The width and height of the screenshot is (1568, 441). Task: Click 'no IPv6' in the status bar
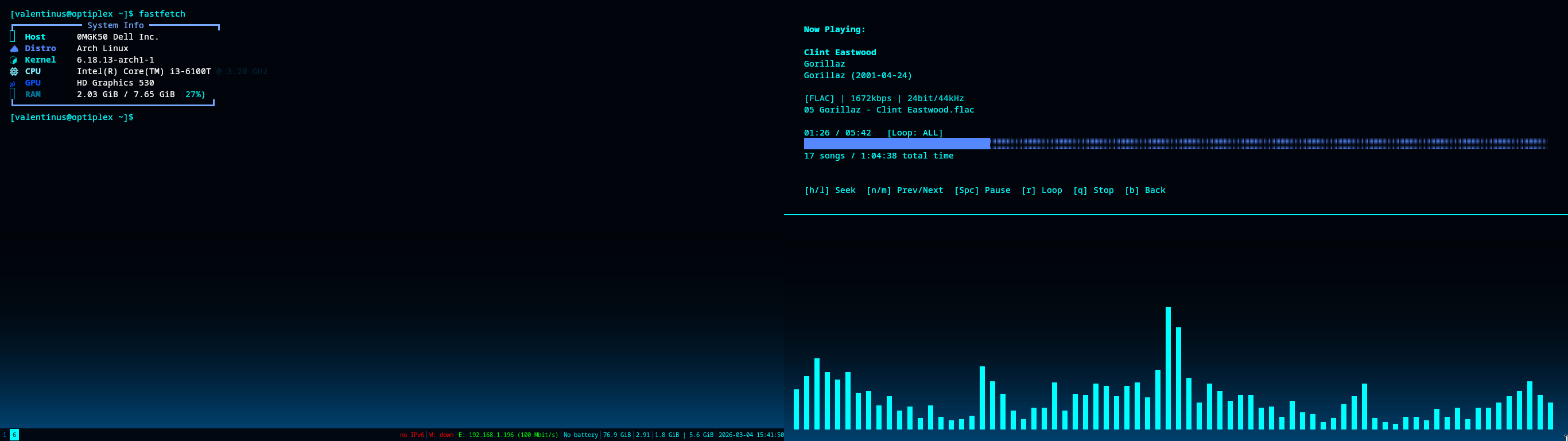tap(412, 435)
